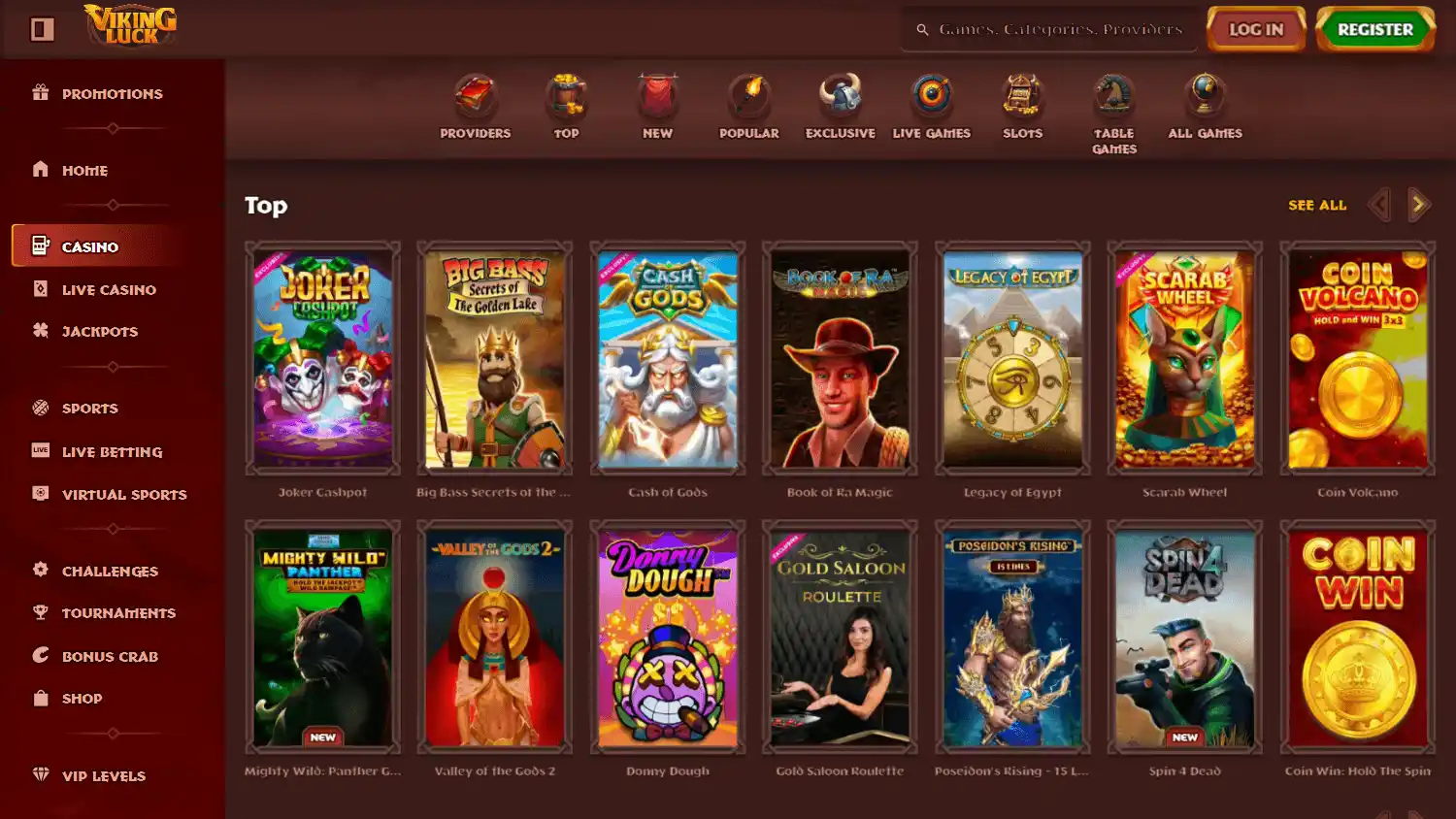Click the 'Top' section heading
Screen dimensions: 1456x819
[266, 206]
